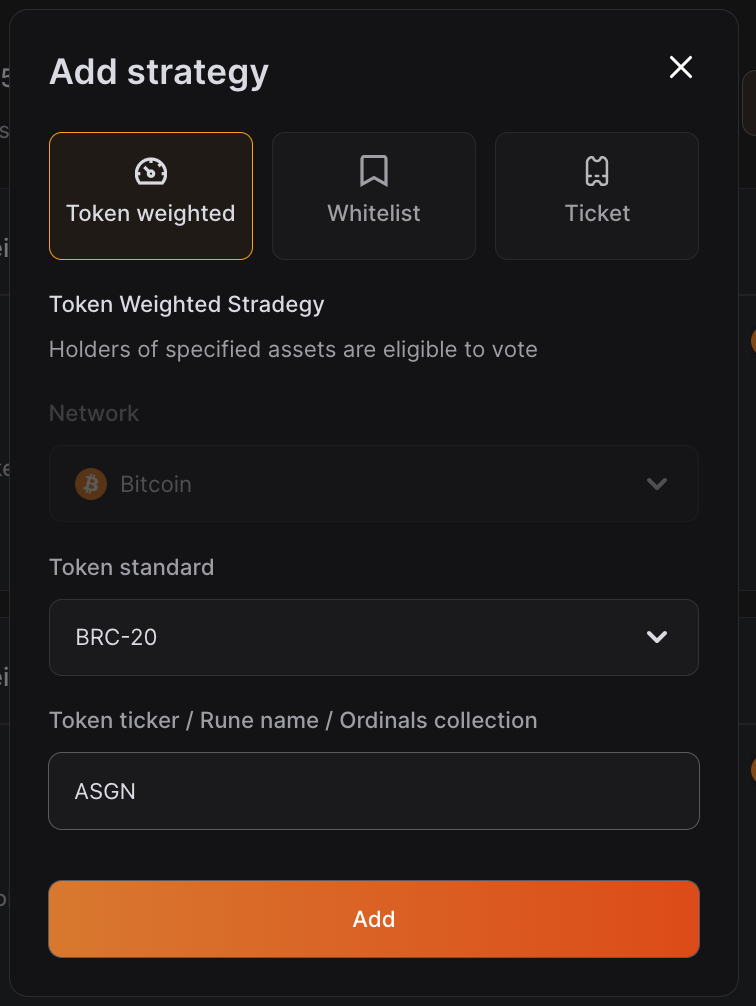Select the Token weighted strategy tab
This screenshot has width=756, height=1006.
click(151, 196)
